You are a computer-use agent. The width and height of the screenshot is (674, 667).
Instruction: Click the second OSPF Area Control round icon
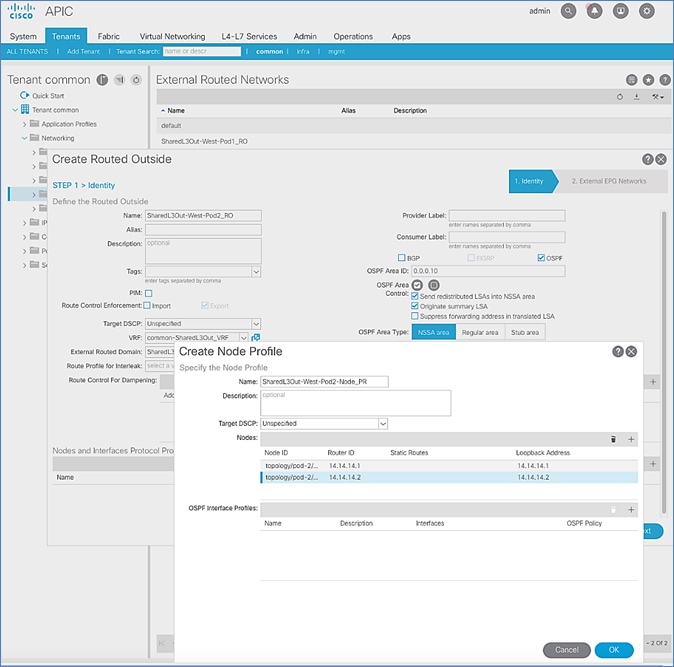pyautogui.click(x=434, y=285)
